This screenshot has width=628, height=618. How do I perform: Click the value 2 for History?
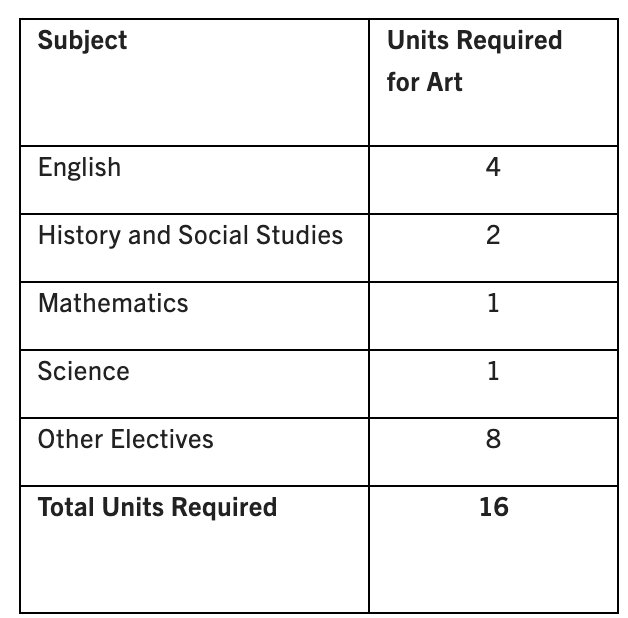tap(493, 235)
